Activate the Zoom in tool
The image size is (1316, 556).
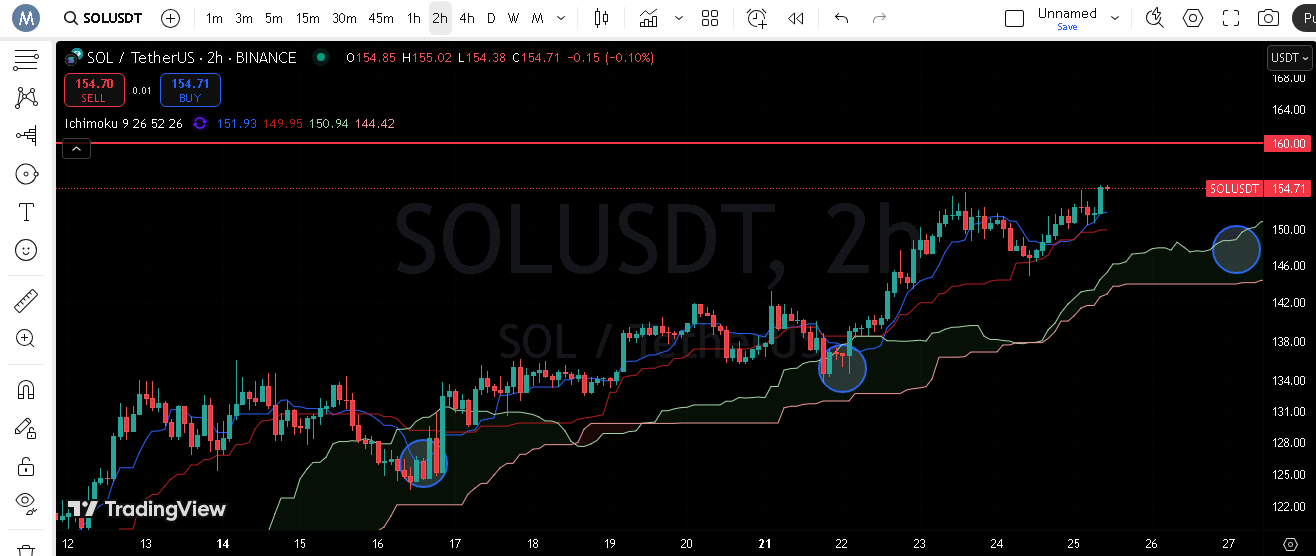pos(26,338)
